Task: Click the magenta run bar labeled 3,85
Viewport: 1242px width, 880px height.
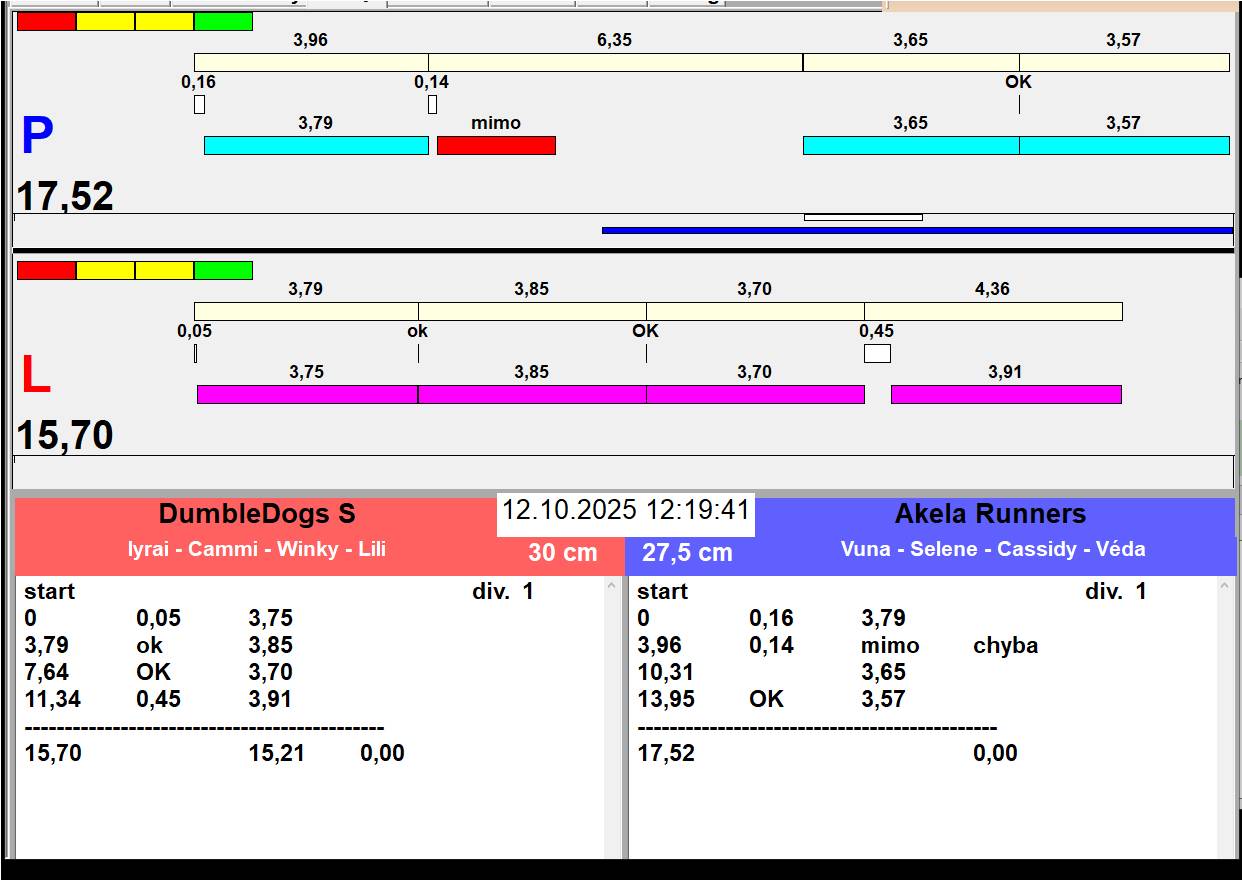Action: click(532, 394)
